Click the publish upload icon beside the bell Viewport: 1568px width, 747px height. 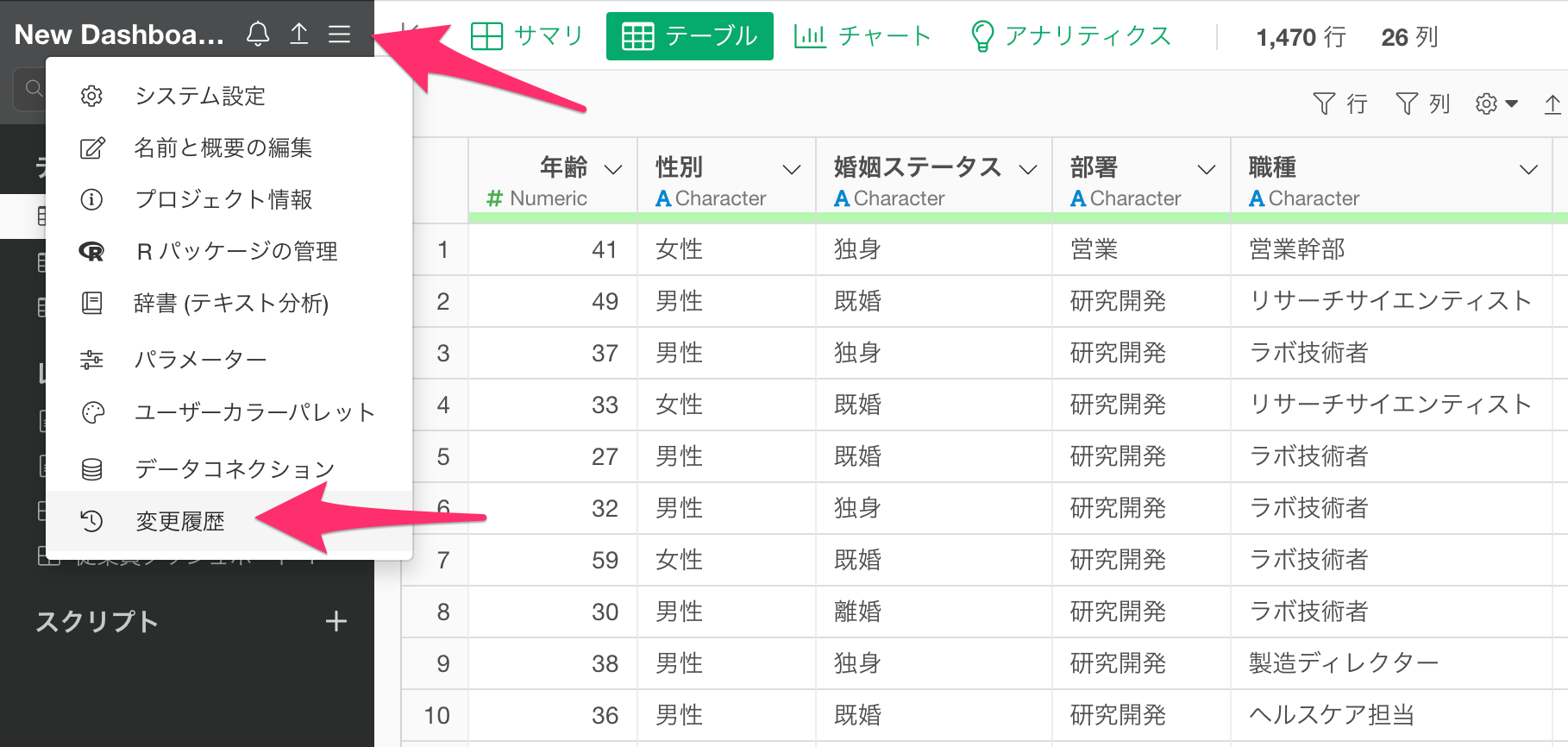(298, 35)
